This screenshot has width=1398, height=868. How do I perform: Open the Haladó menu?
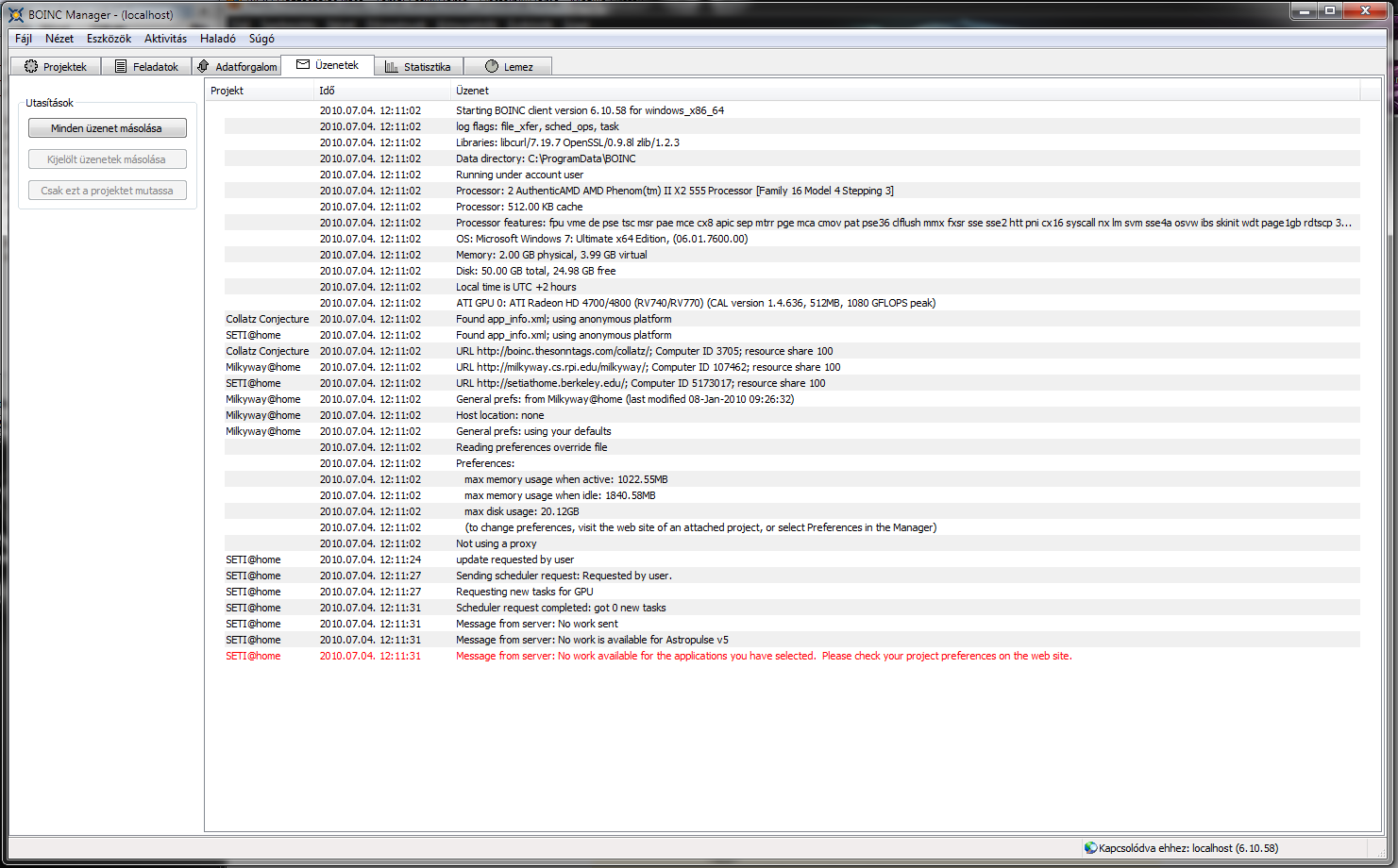pyautogui.click(x=218, y=39)
